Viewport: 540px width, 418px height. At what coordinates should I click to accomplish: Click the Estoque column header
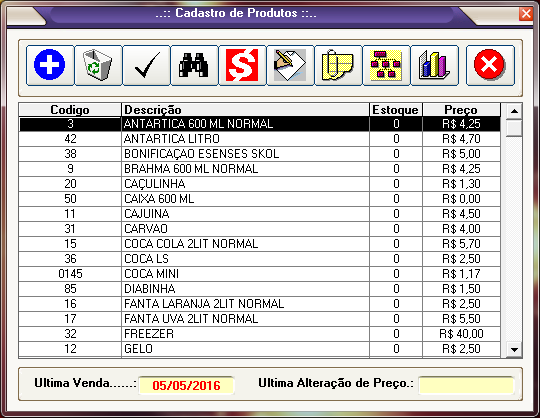pyautogui.click(x=396, y=109)
